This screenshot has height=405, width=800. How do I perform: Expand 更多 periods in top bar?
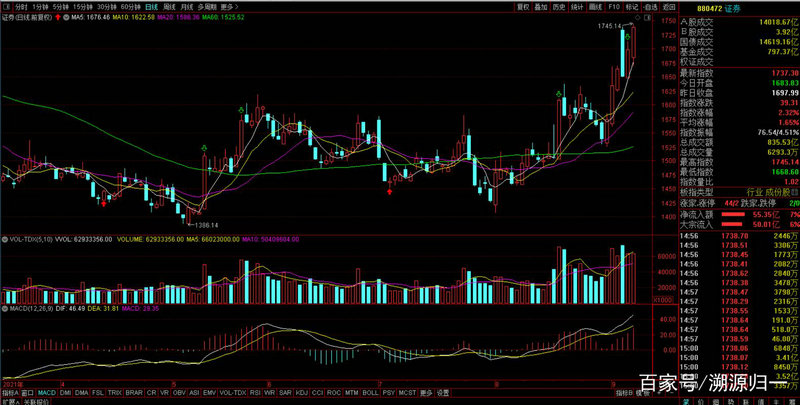click(229, 6)
